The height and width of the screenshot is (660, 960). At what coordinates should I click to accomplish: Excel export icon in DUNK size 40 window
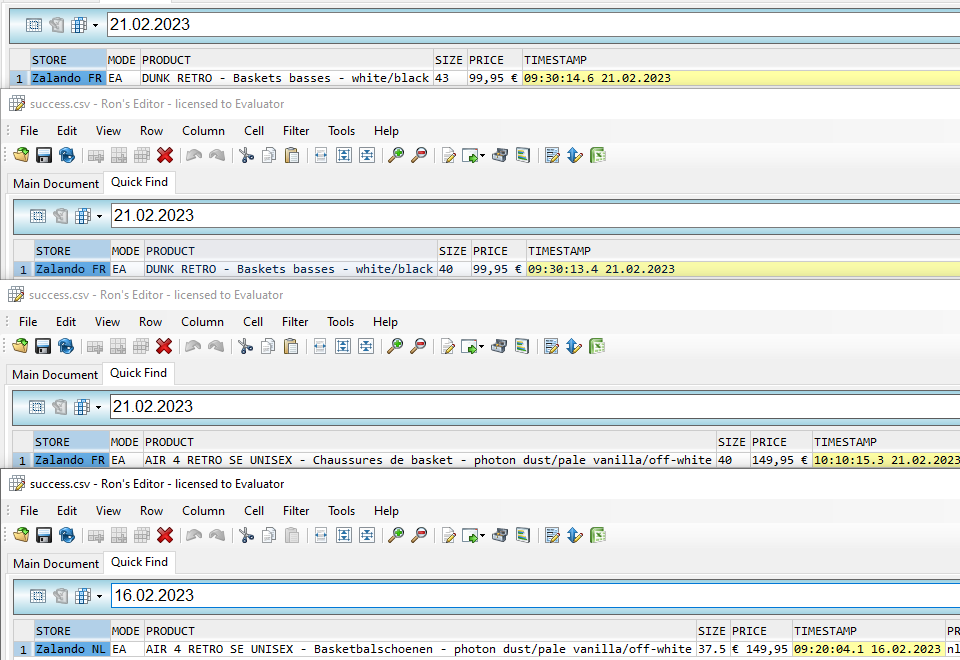(598, 156)
